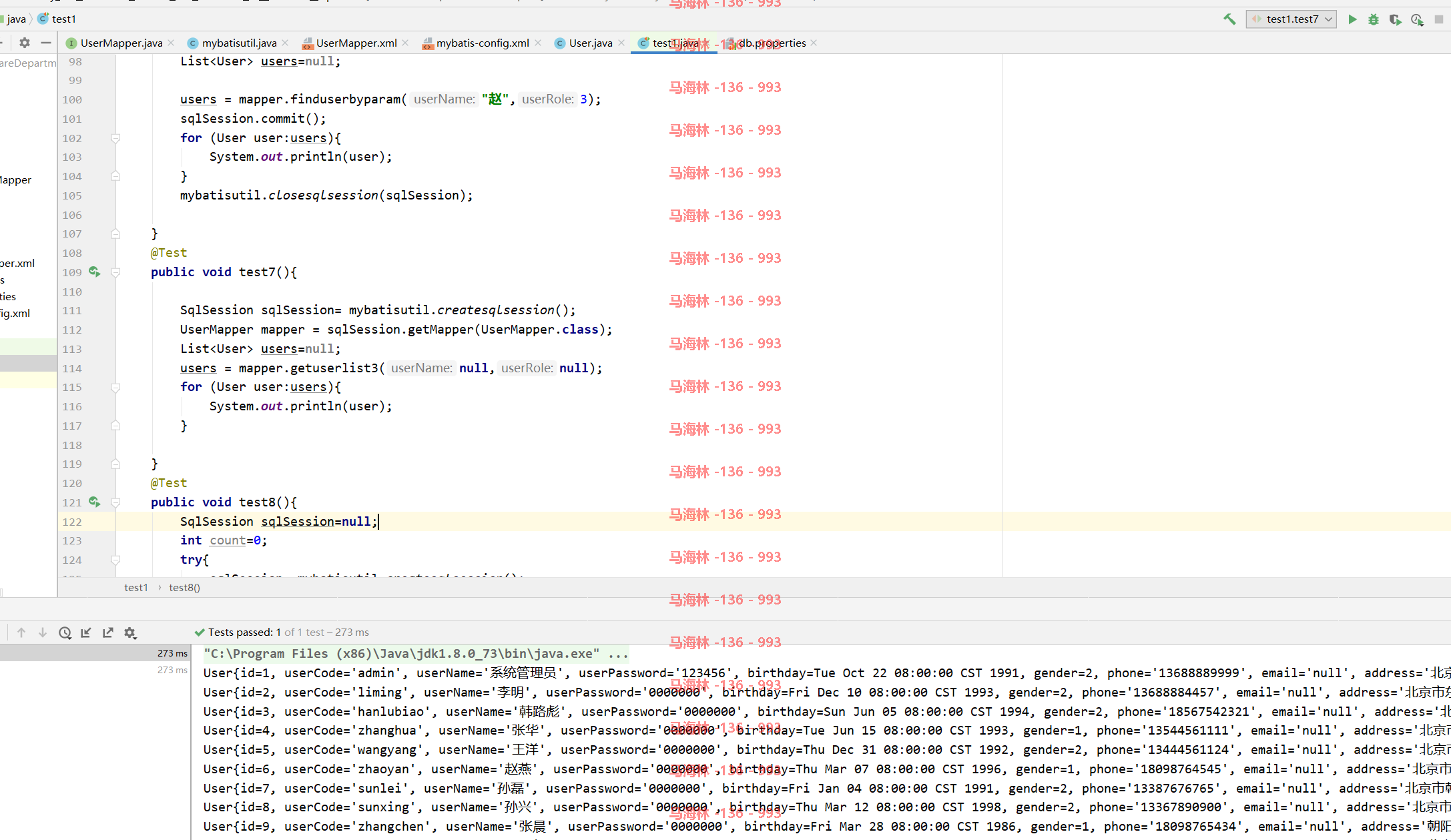This screenshot has height=840, width=1451.
Task: Click the test7 run gutter icon
Action: pos(94,272)
